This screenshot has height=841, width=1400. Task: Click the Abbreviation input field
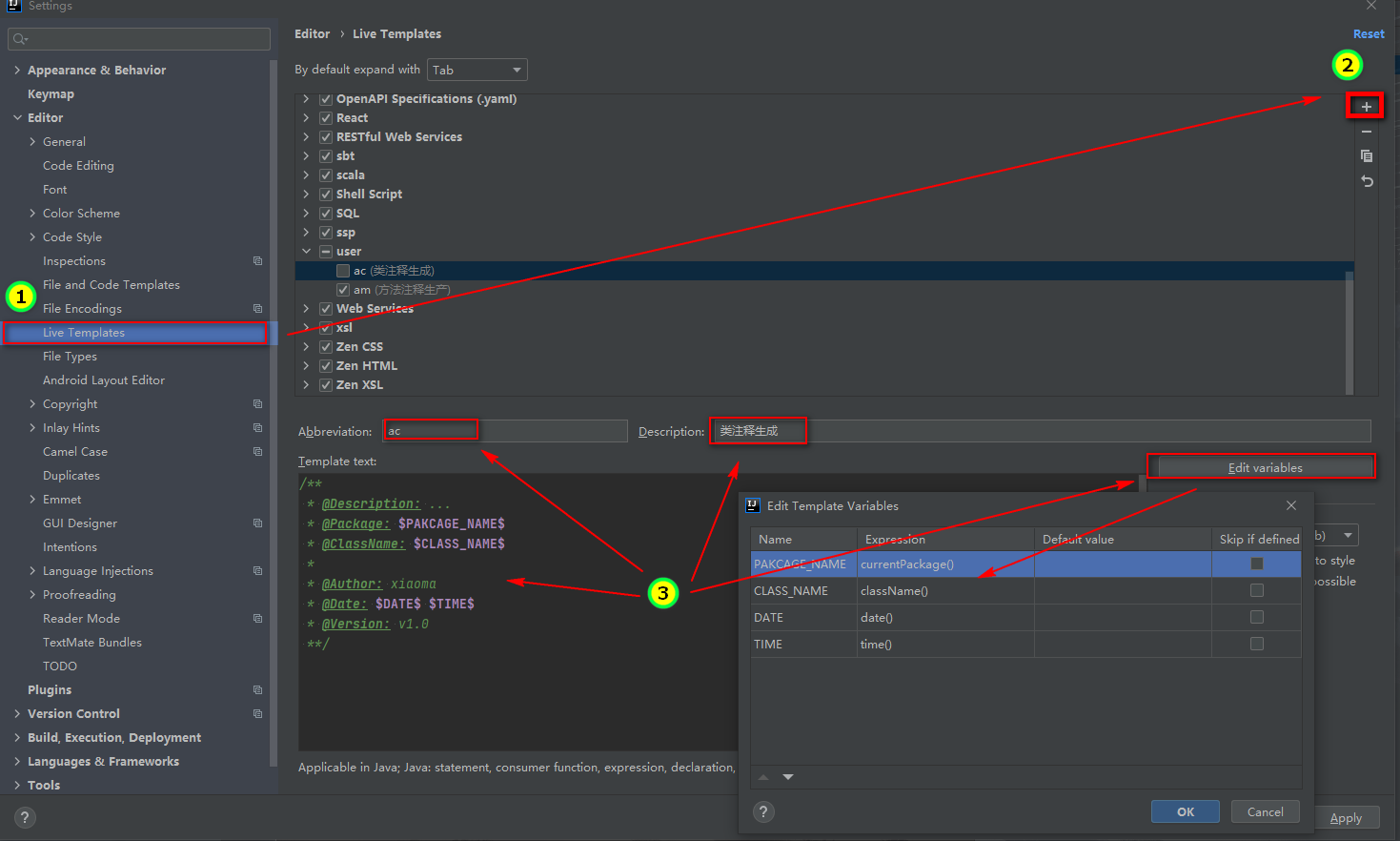tap(505, 431)
